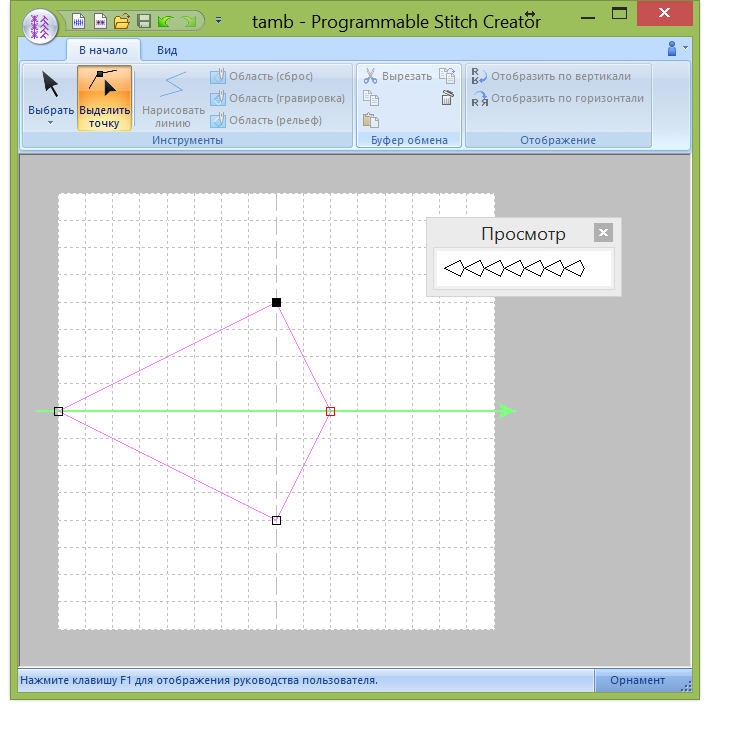Screen dimensions: 732x732
Task: Open the Вид ribbon tab
Action: pyautogui.click(x=167, y=50)
